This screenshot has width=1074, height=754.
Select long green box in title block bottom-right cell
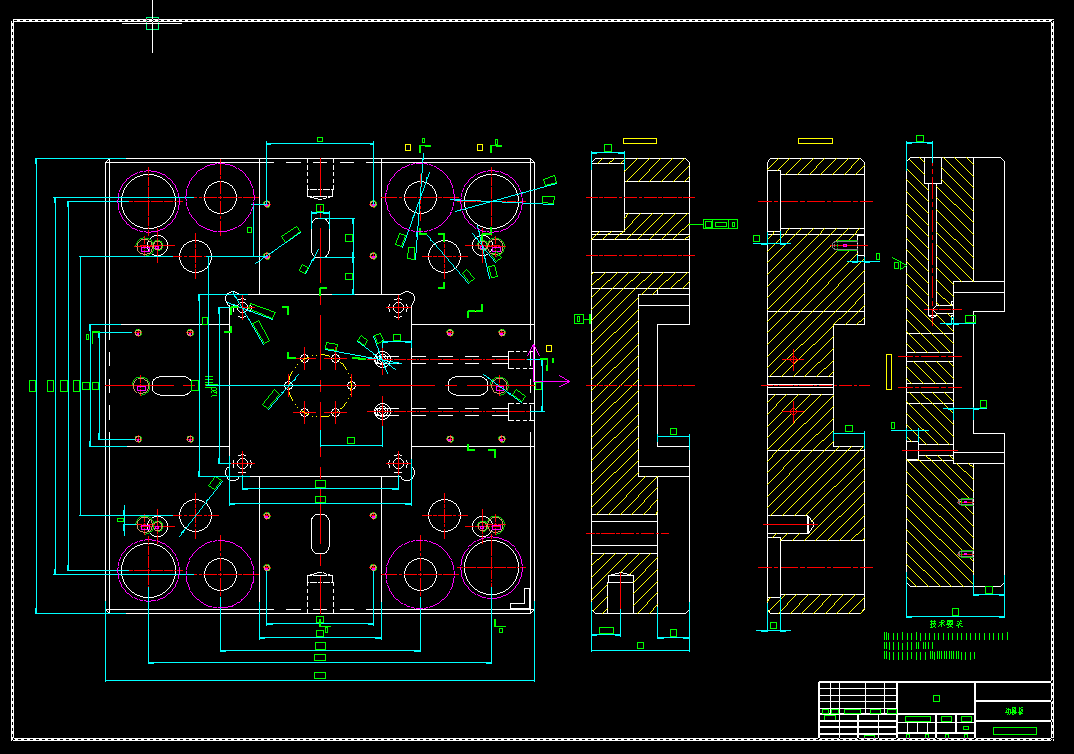click(x=1014, y=731)
